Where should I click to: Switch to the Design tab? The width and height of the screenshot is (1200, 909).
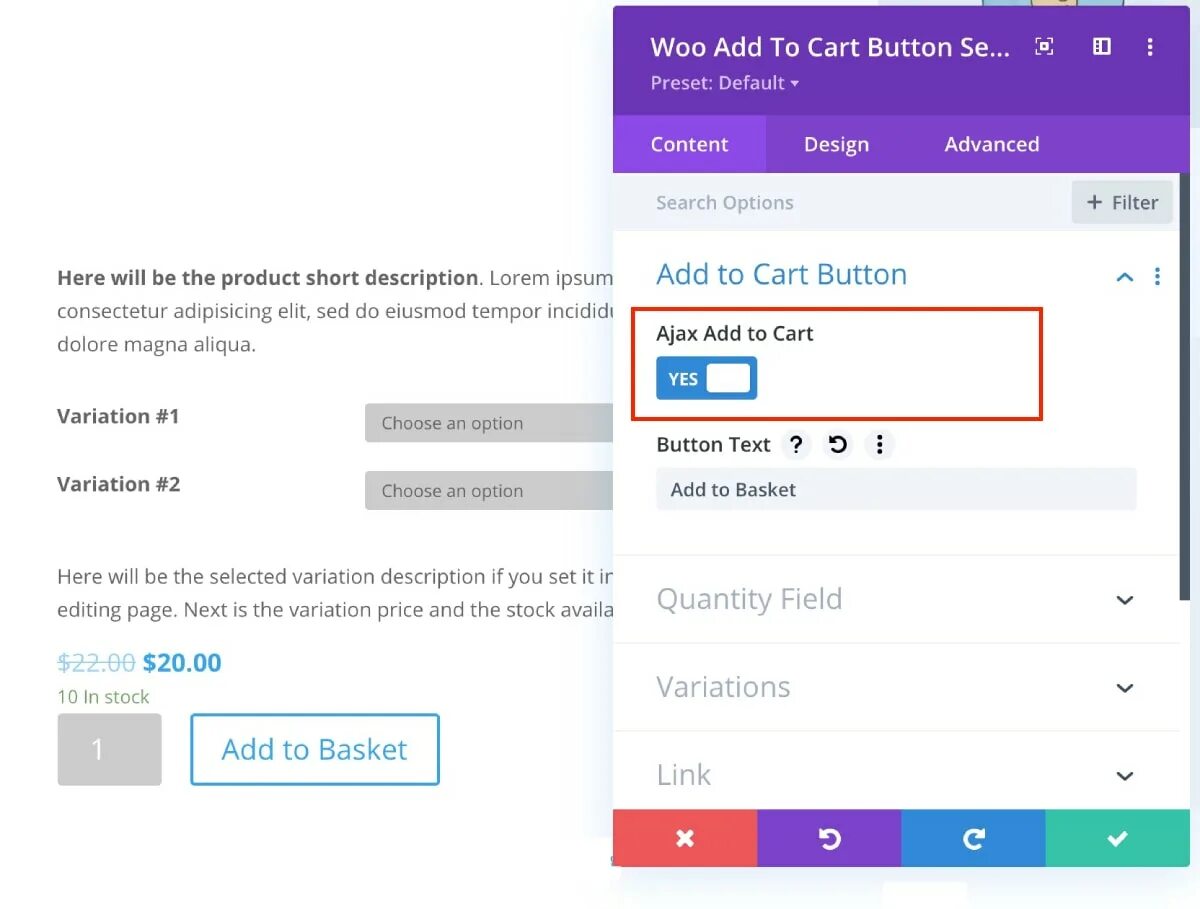tap(836, 144)
